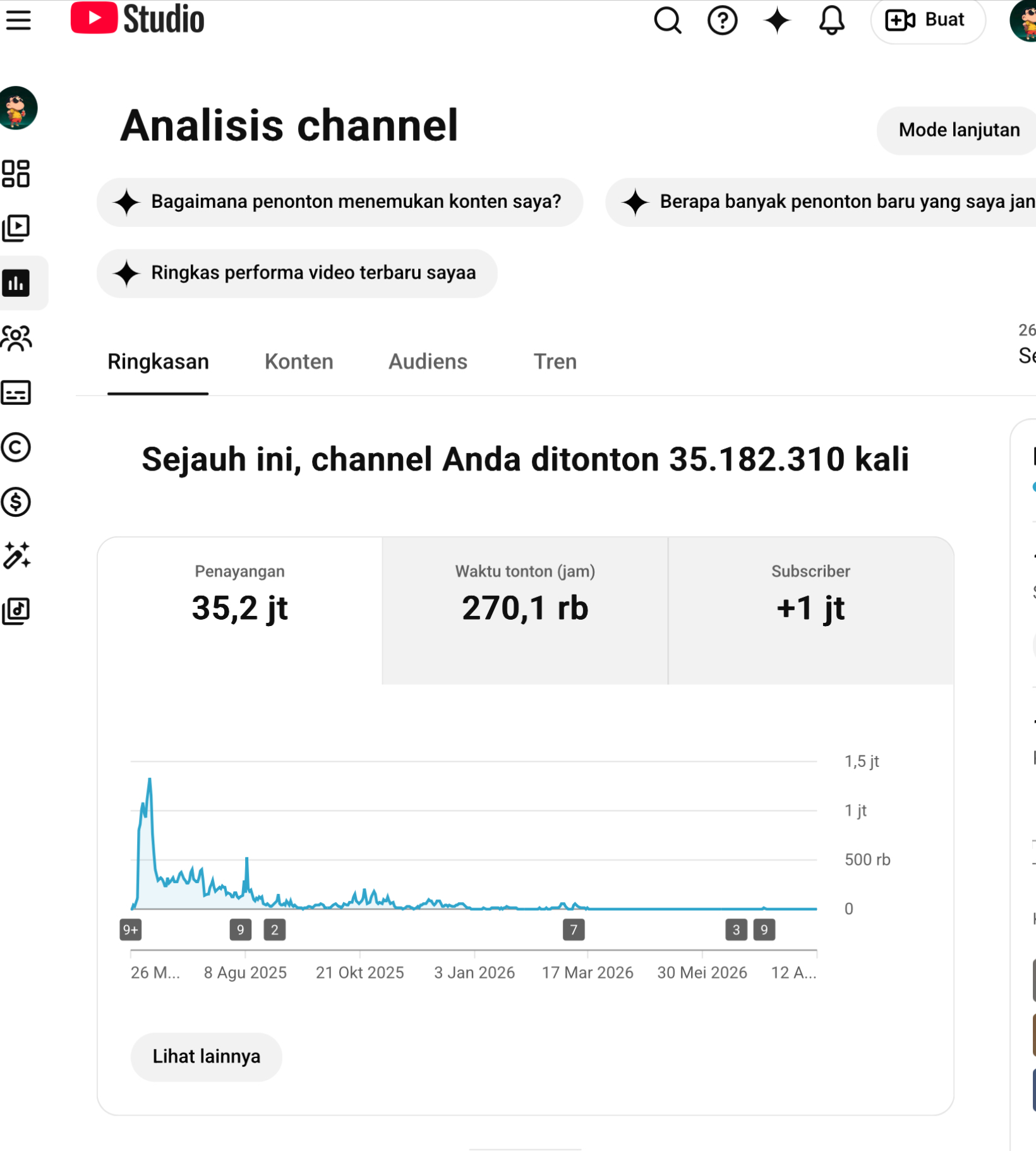
Task: Click the '30 Mei 2026' axis label
Action: point(702,973)
